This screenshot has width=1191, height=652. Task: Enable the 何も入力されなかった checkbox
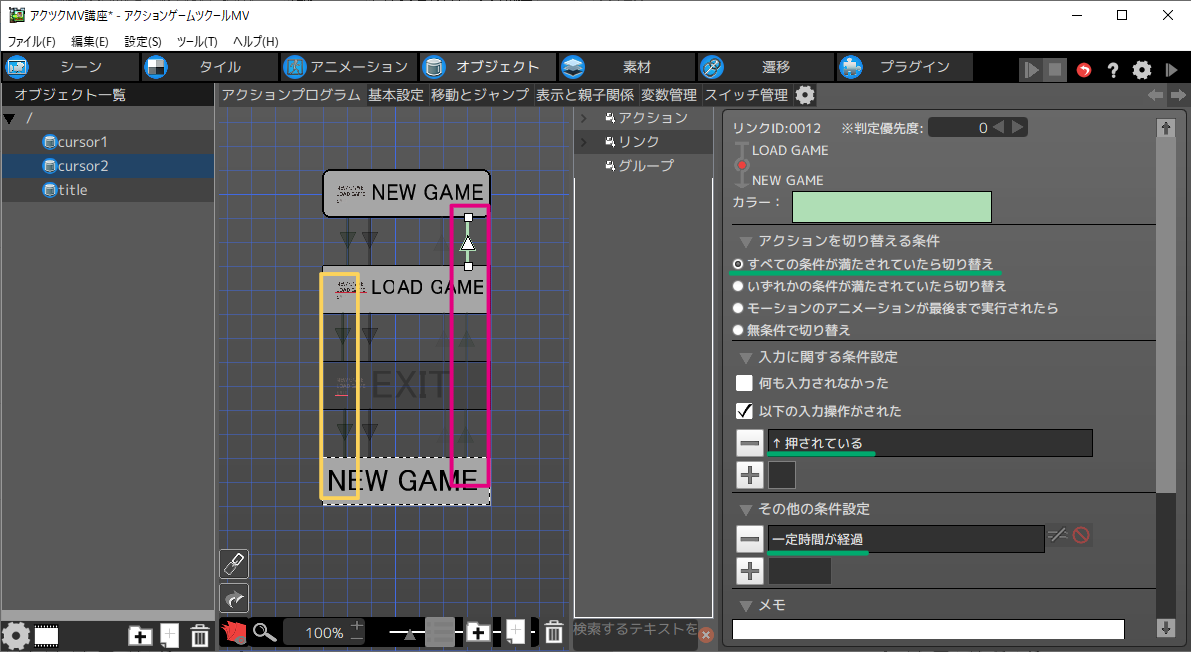click(744, 383)
